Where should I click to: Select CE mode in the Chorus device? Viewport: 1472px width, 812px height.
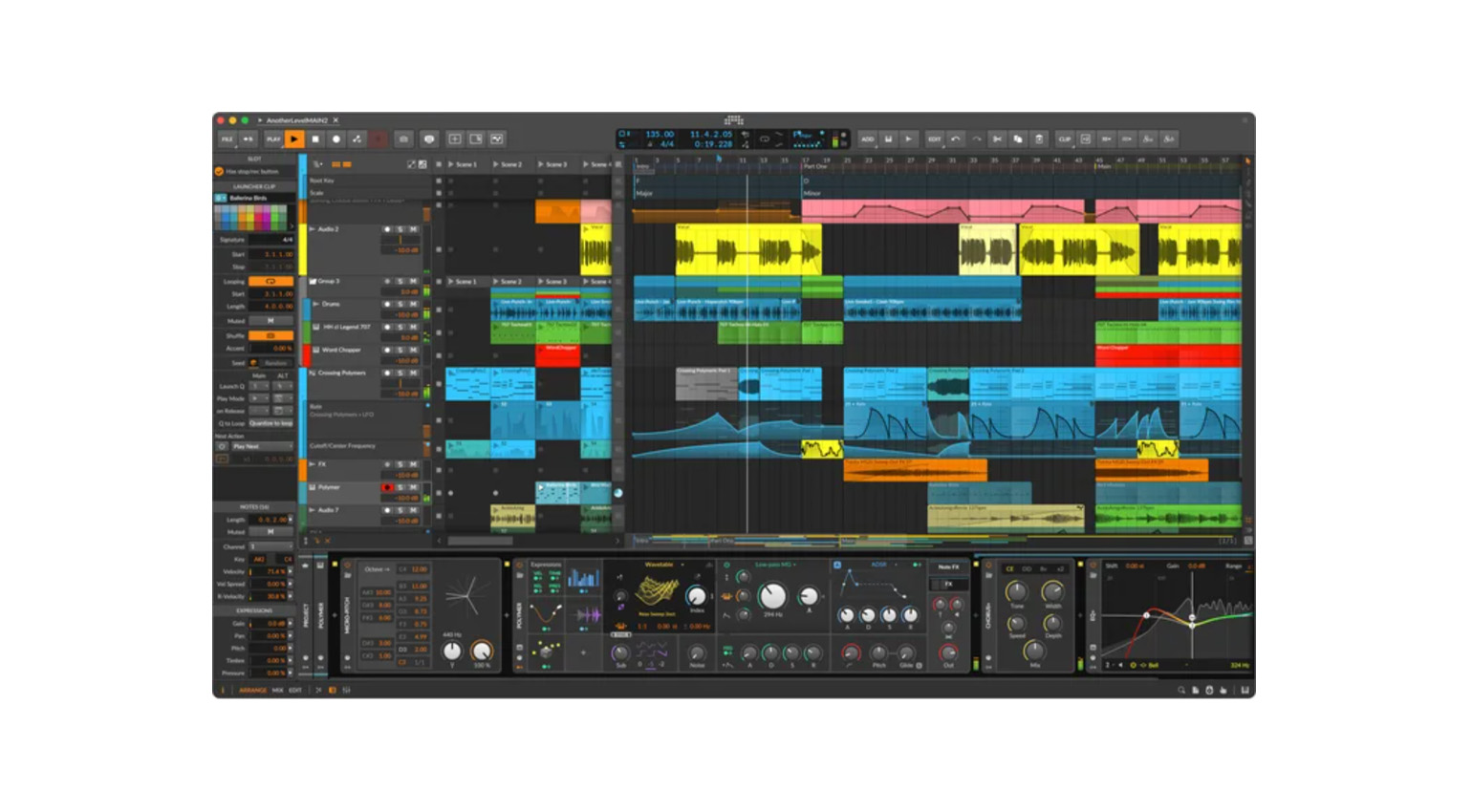point(1010,568)
